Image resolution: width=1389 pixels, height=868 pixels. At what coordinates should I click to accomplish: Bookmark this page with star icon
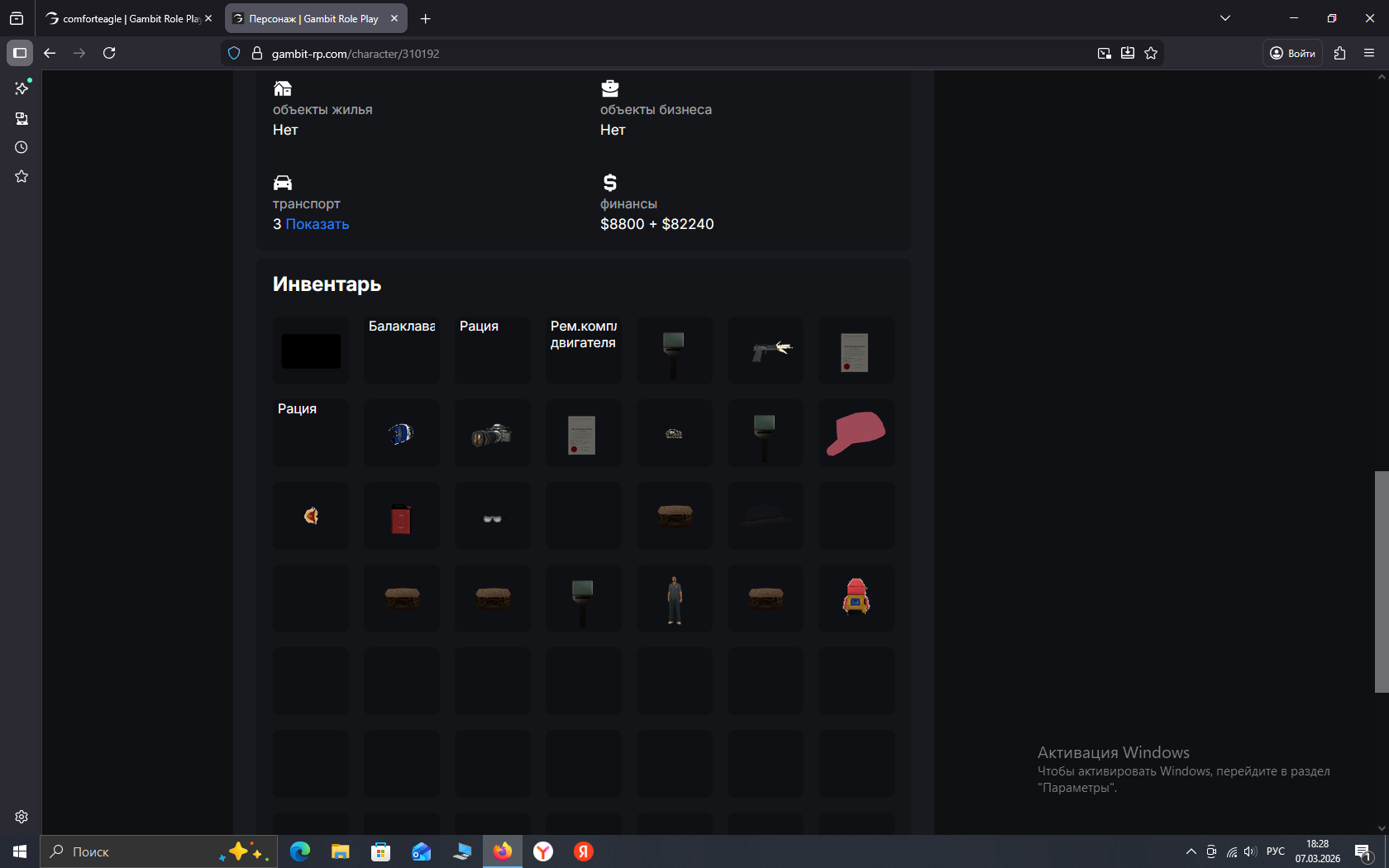[x=1151, y=53]
